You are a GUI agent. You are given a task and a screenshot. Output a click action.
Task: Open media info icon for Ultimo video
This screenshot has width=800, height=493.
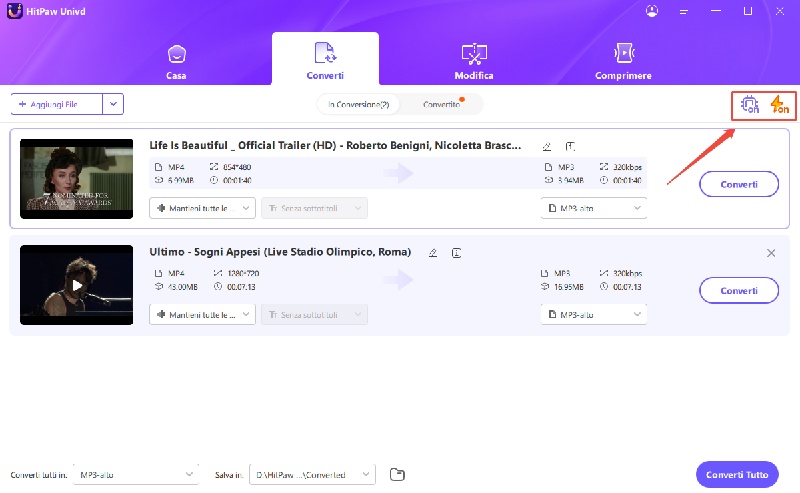[x=455, y=253]
